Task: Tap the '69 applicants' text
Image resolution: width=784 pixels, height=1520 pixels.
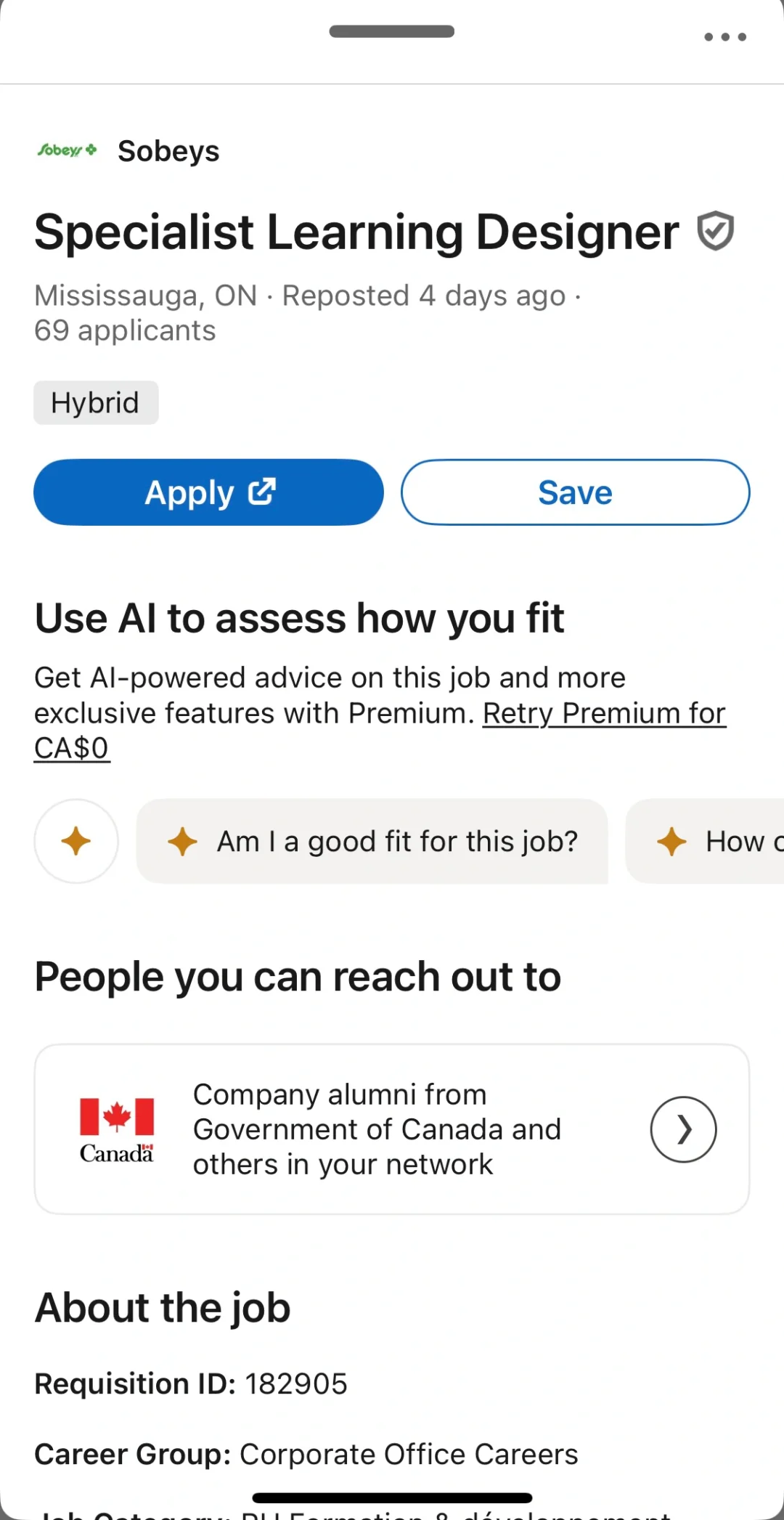Action: (125, 331)
